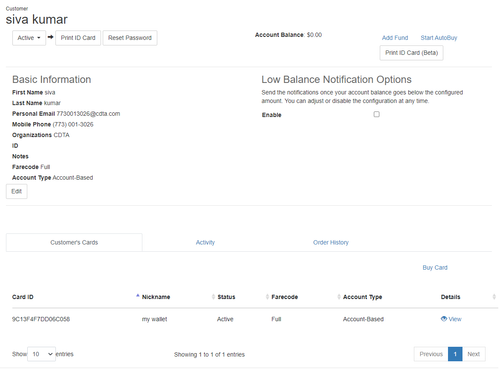Select the Customer's Cards tab

pyautogui.click(x=74, y=242)
